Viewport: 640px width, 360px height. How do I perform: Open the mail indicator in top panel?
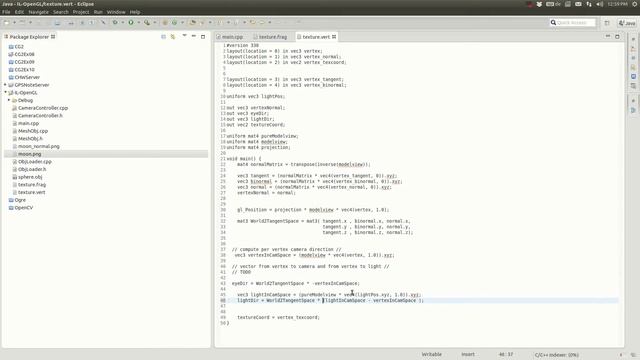click(x=578, y=4)
